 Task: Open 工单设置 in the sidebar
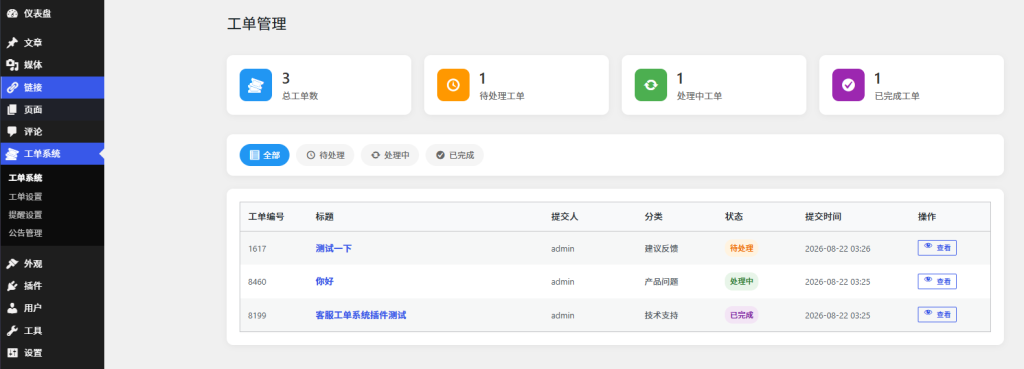point(25,197)
